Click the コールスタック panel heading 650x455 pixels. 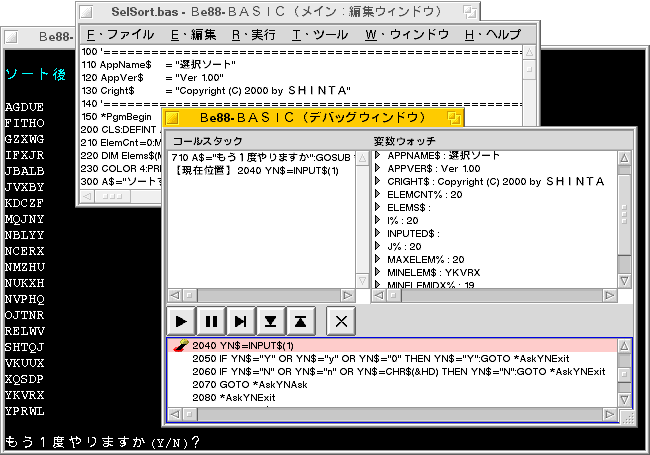(207, 141)
